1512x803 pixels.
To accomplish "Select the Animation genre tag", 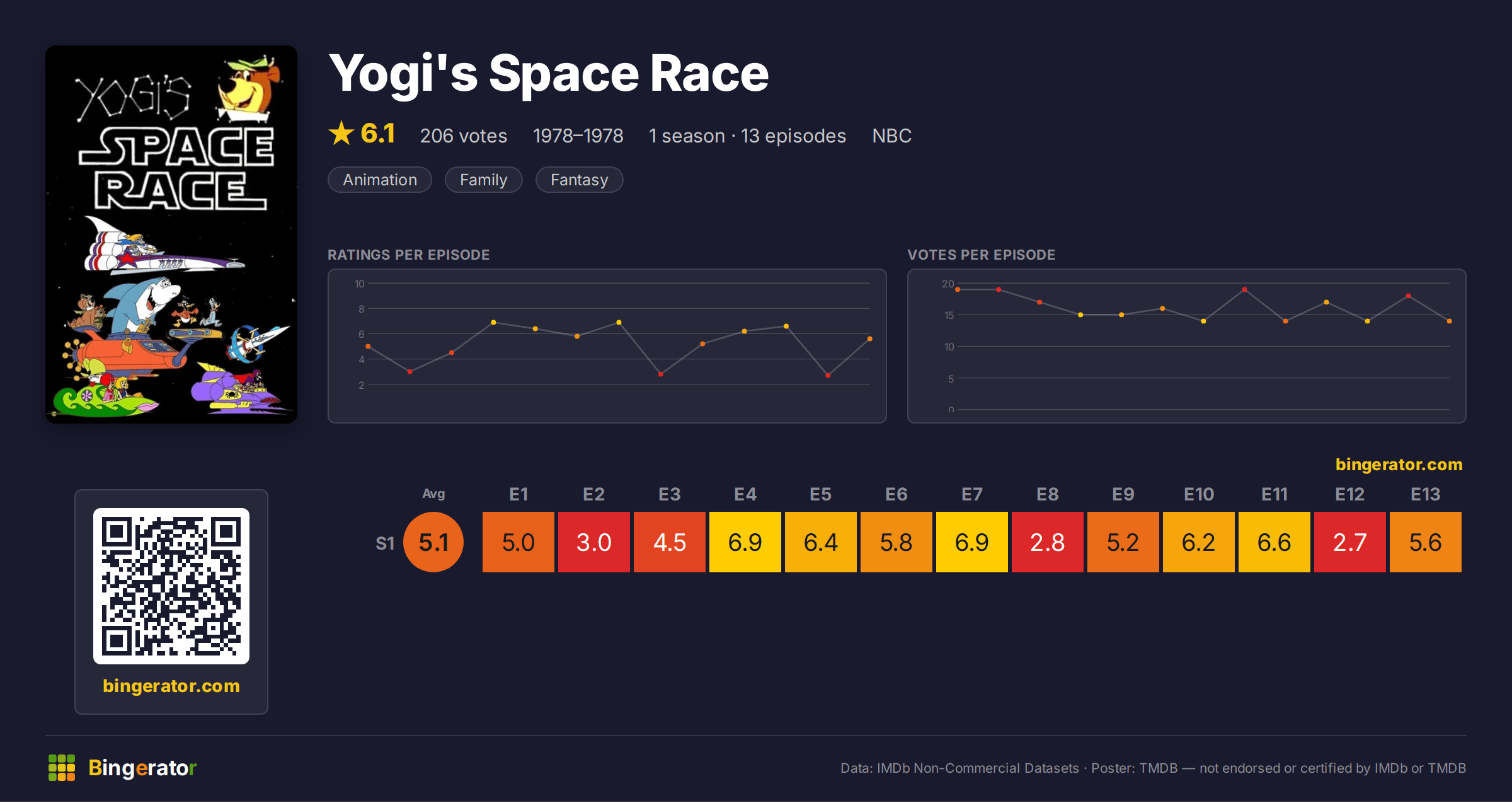I will [380, 180].
